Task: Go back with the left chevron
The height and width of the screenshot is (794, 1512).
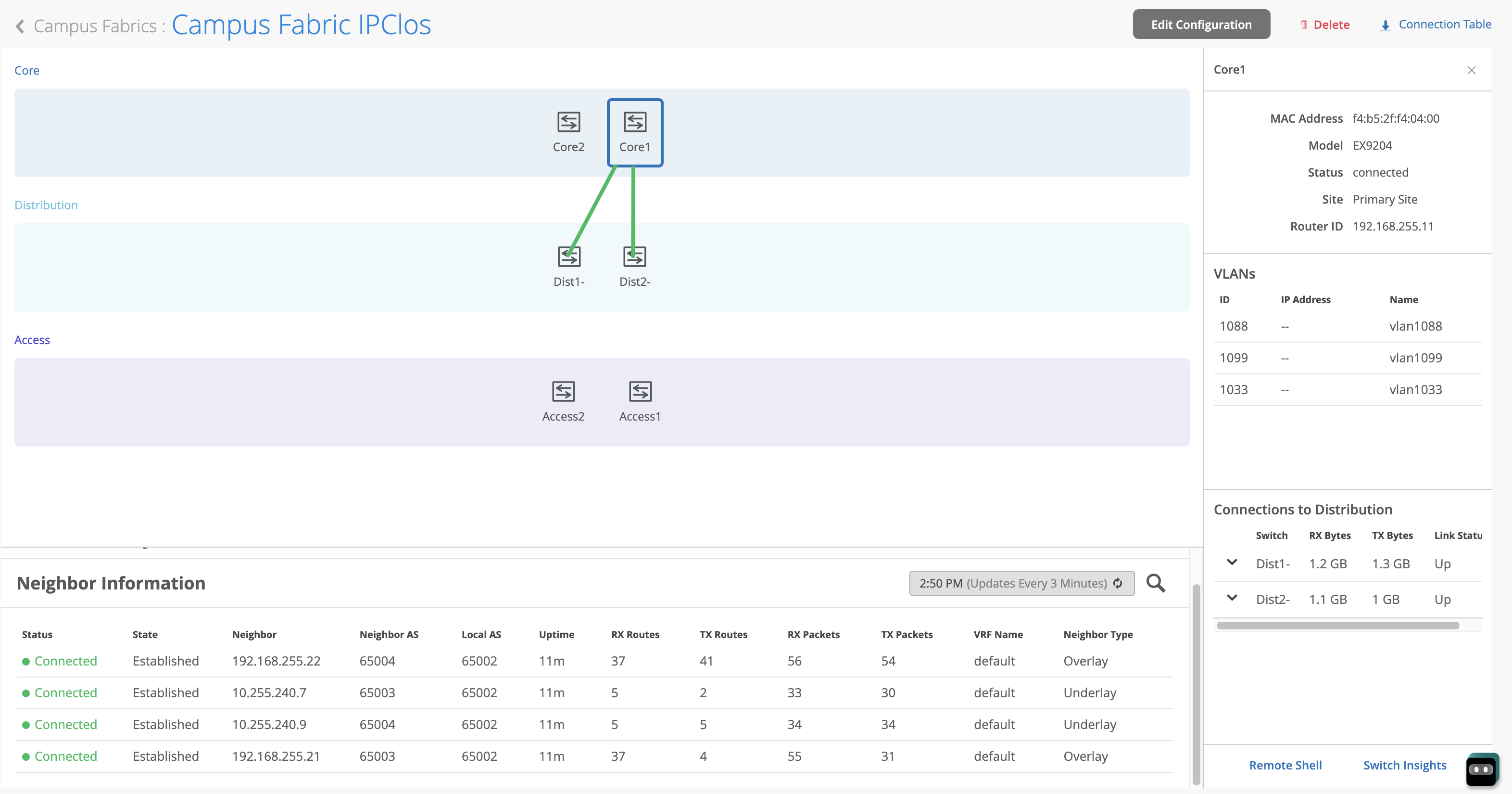Action: pos(20,26)
